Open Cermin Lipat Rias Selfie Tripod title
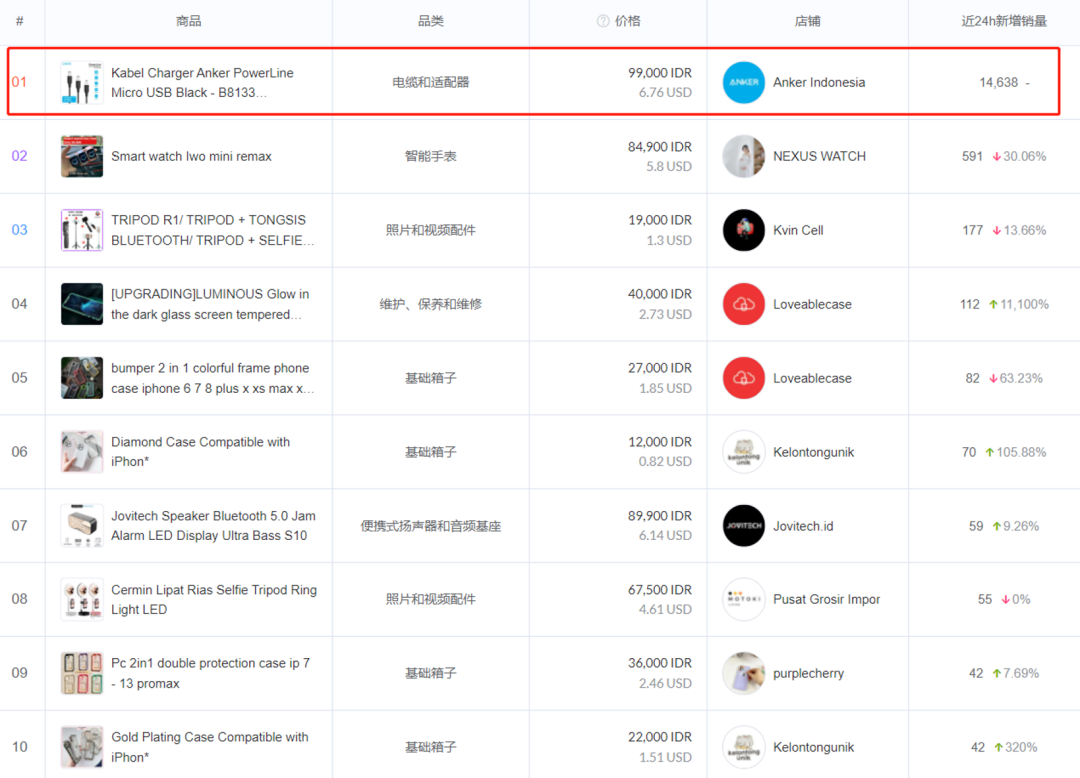This screenshot has width=1080, height=778. pyautogui.click(x=214, y=599)
